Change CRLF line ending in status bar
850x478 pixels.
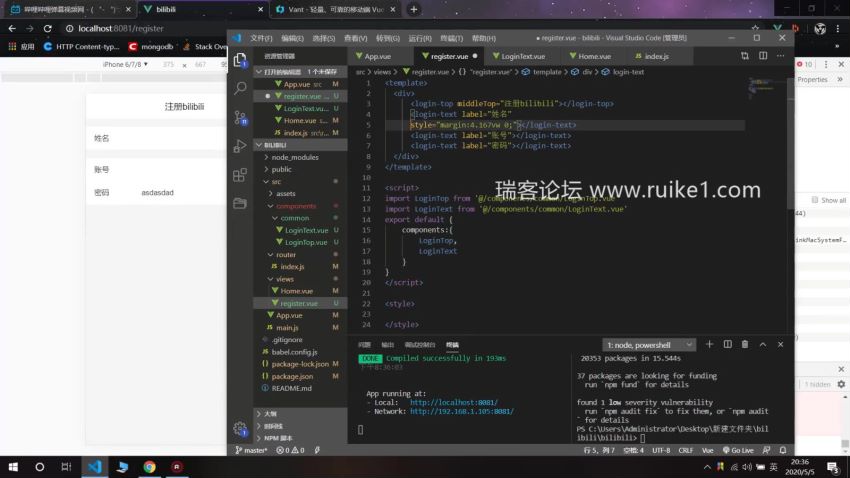pos(686,450)
